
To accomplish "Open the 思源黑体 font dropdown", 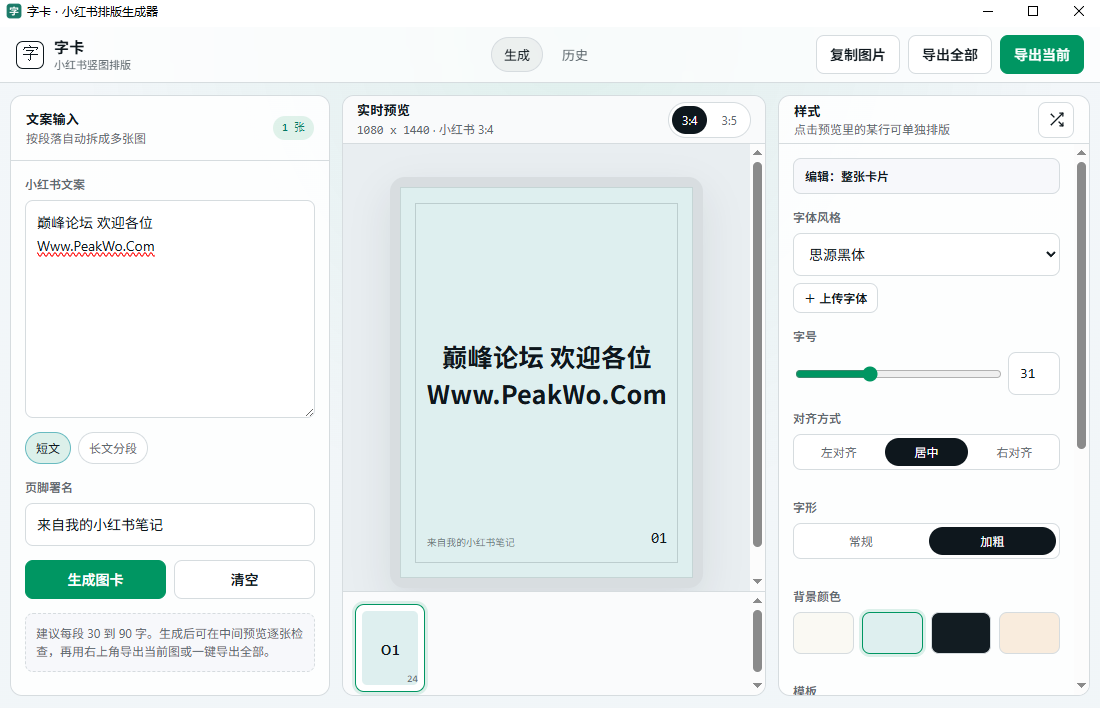I will [x=926, y=255].
